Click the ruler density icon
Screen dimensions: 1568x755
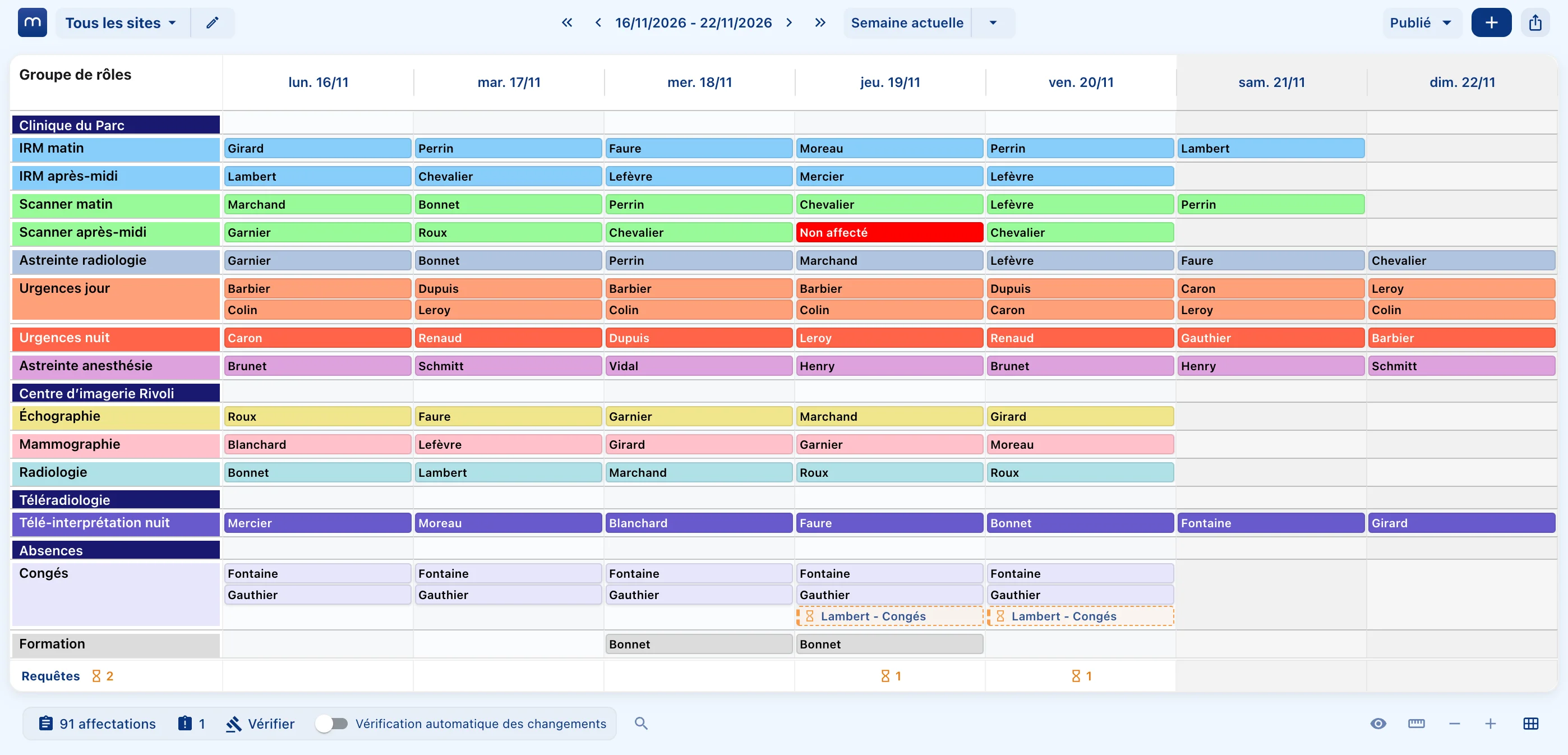click(1417, 724)
